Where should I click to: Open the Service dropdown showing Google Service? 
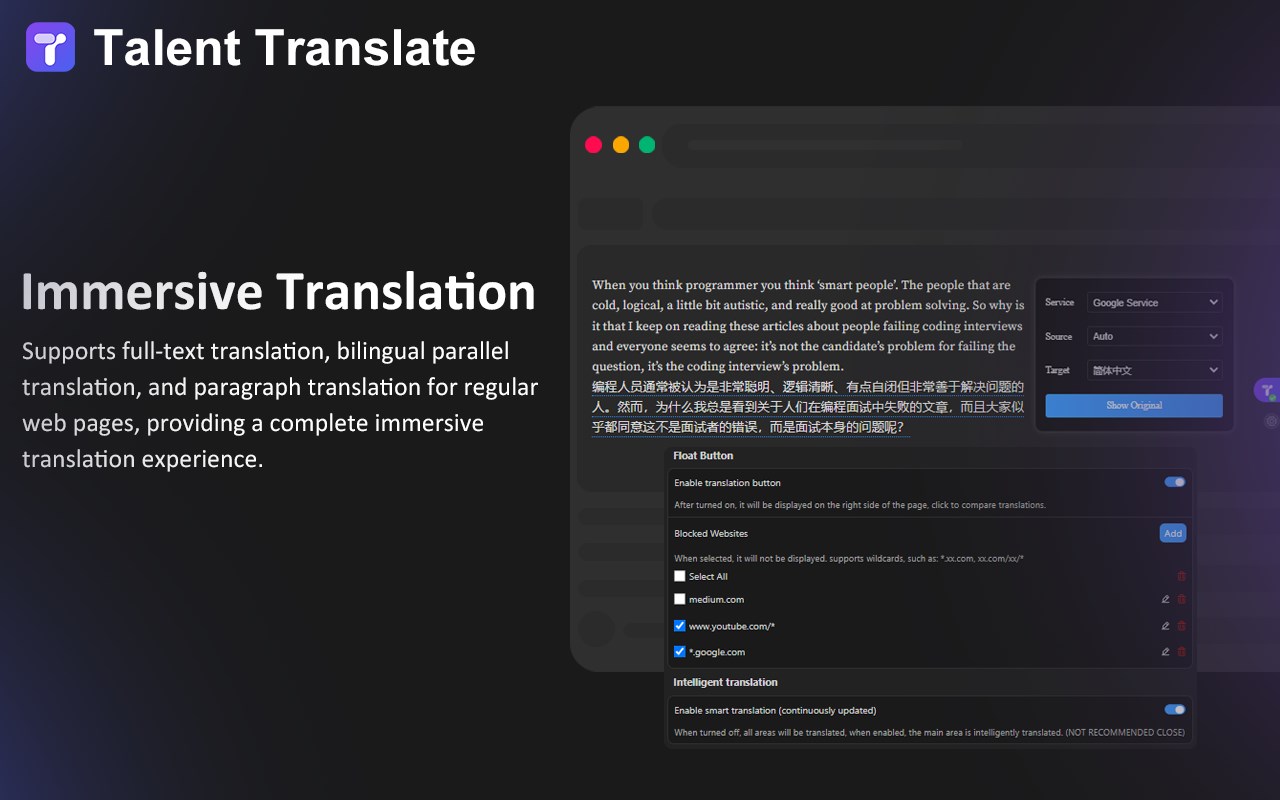1154,302
